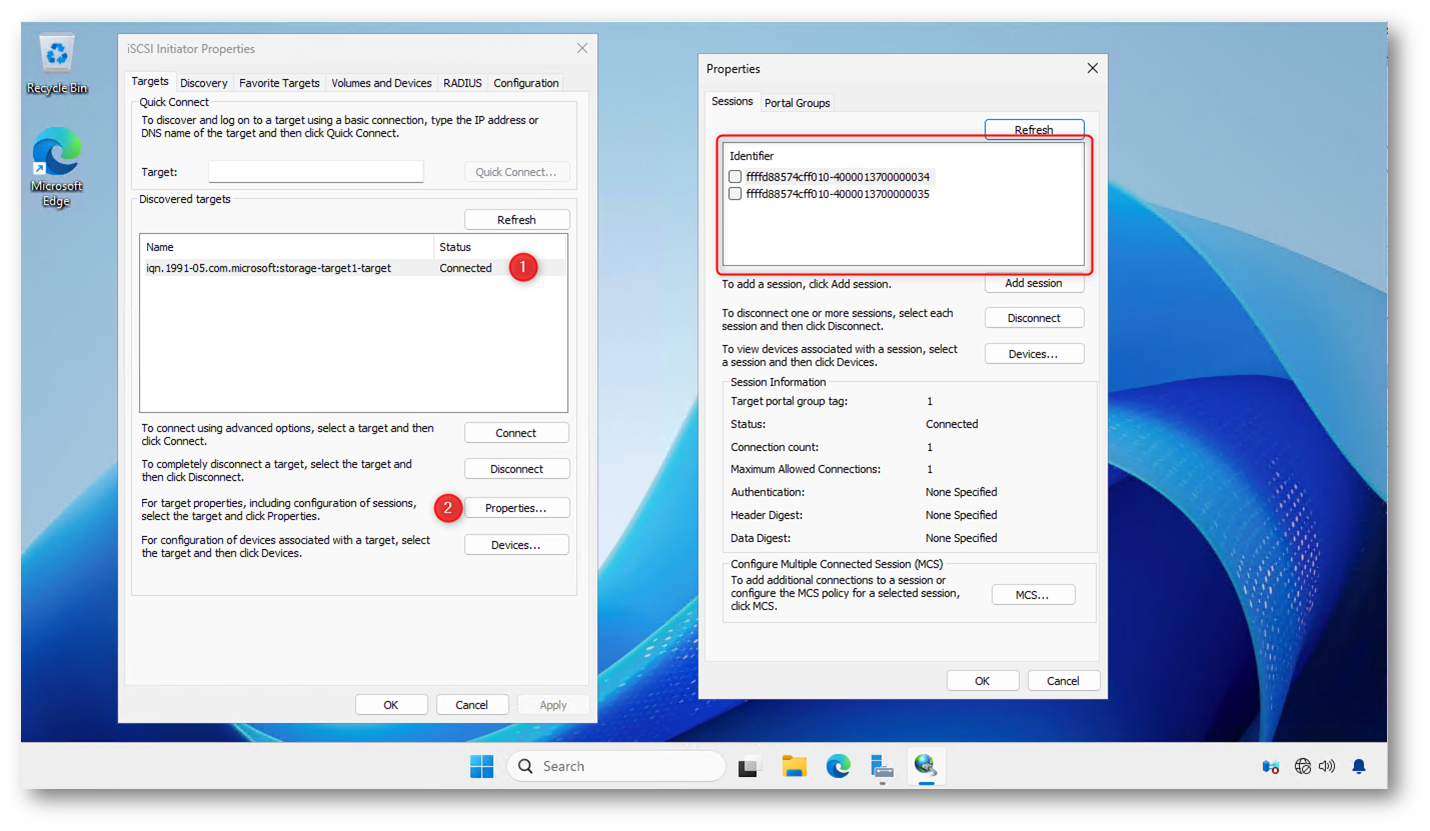This screenshot has height=831, width=1430.
Task: Click the iSCSI Initiator taskbar icon
Action: [926, 767]
